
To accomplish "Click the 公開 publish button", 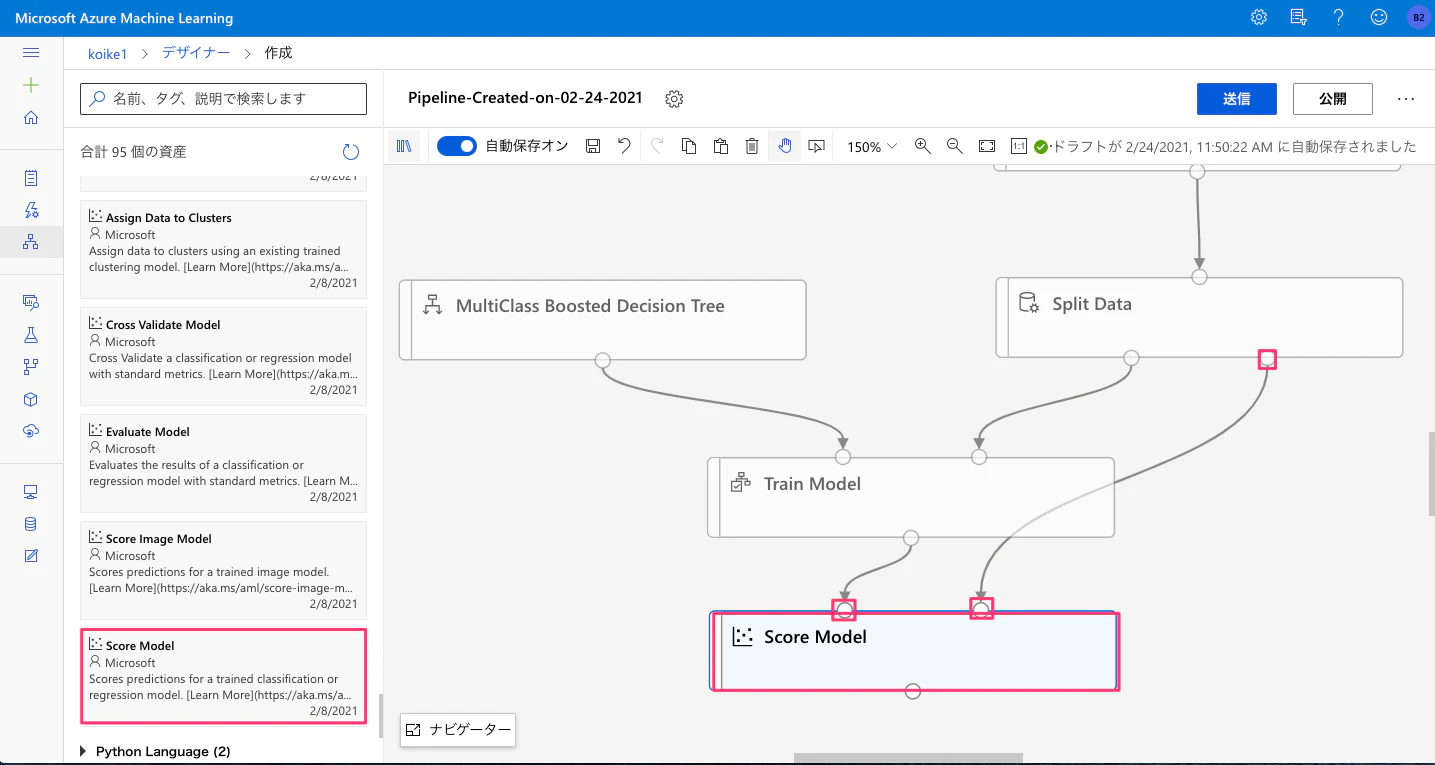I will click(1333, 99).
